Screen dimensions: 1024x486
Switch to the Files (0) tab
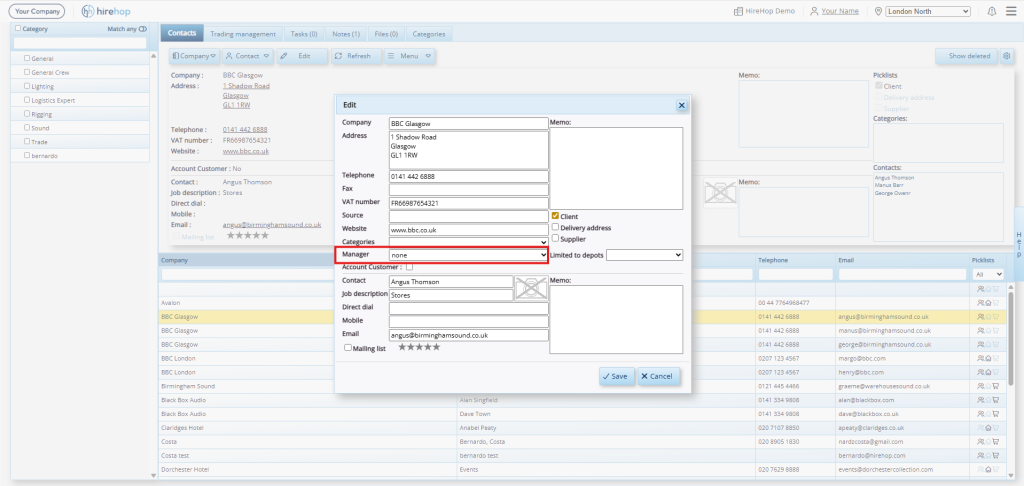(387, 33)
